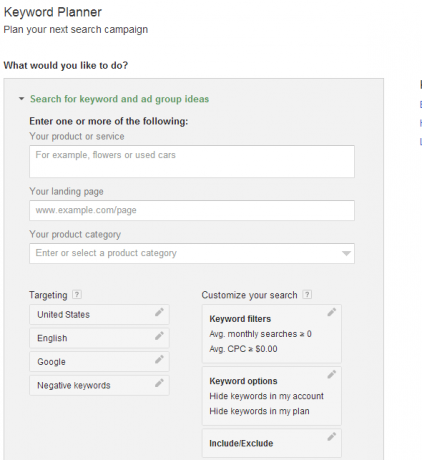Open the Include/Exclude panel
The height and width of the screenshot is (460, 422).
coord(272,443)
